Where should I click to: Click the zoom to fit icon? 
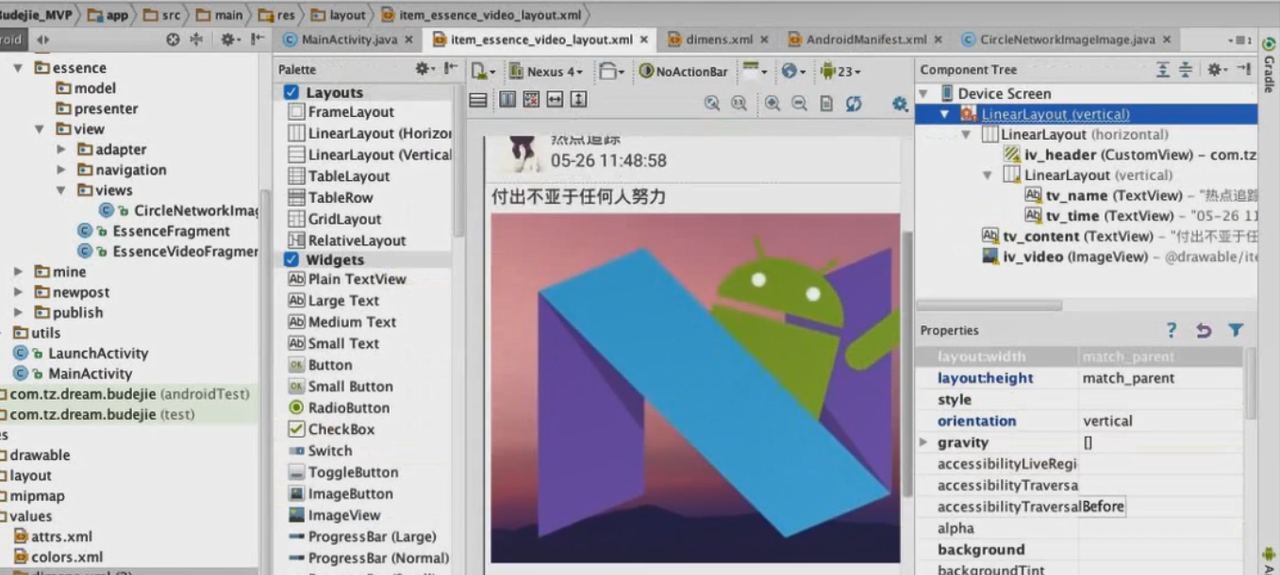[712, 103]
